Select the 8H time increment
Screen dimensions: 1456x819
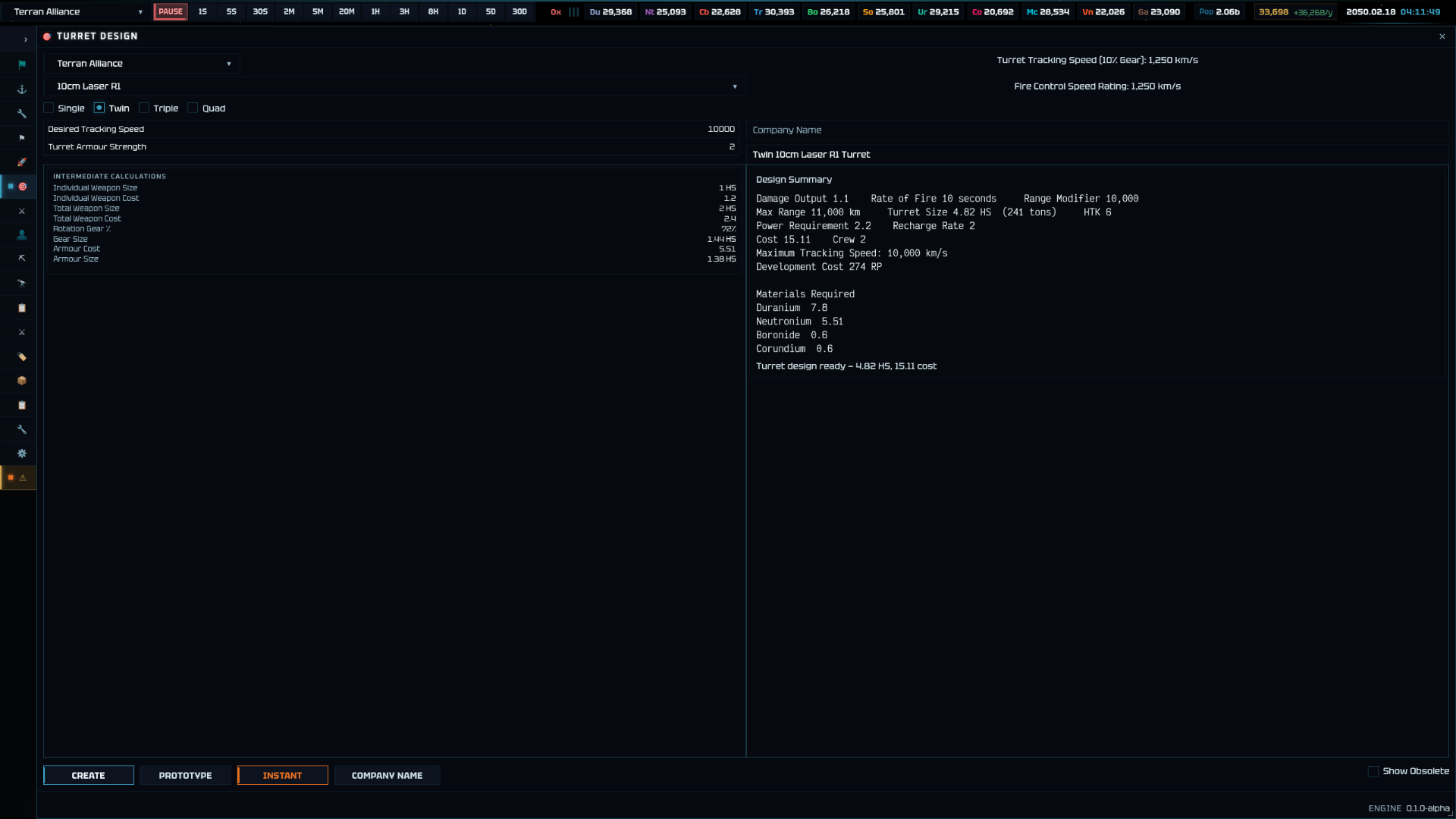point(433,12)
